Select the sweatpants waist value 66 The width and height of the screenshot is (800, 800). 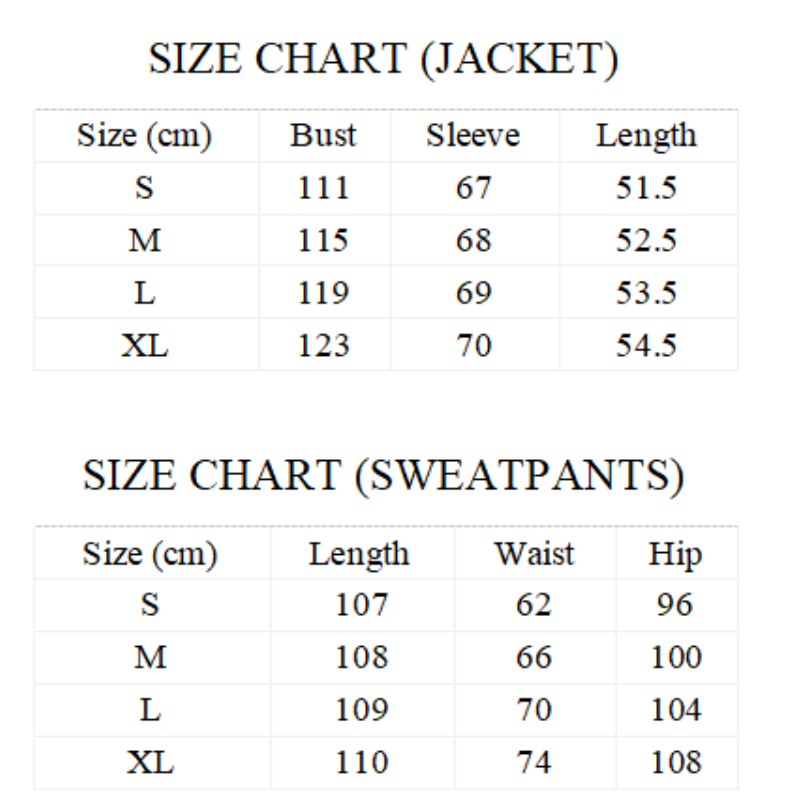(534, 657)
